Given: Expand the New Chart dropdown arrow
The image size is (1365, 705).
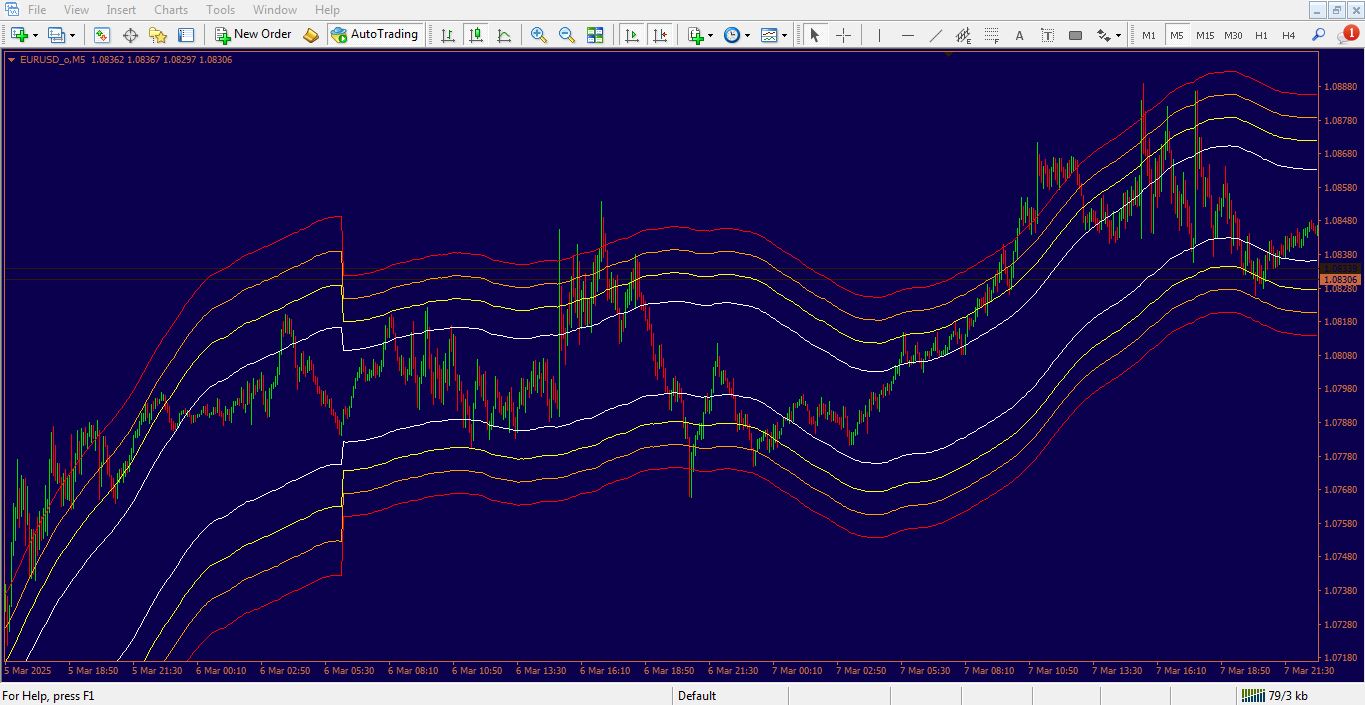Looking at the screenshot, I should click(36, 36).
